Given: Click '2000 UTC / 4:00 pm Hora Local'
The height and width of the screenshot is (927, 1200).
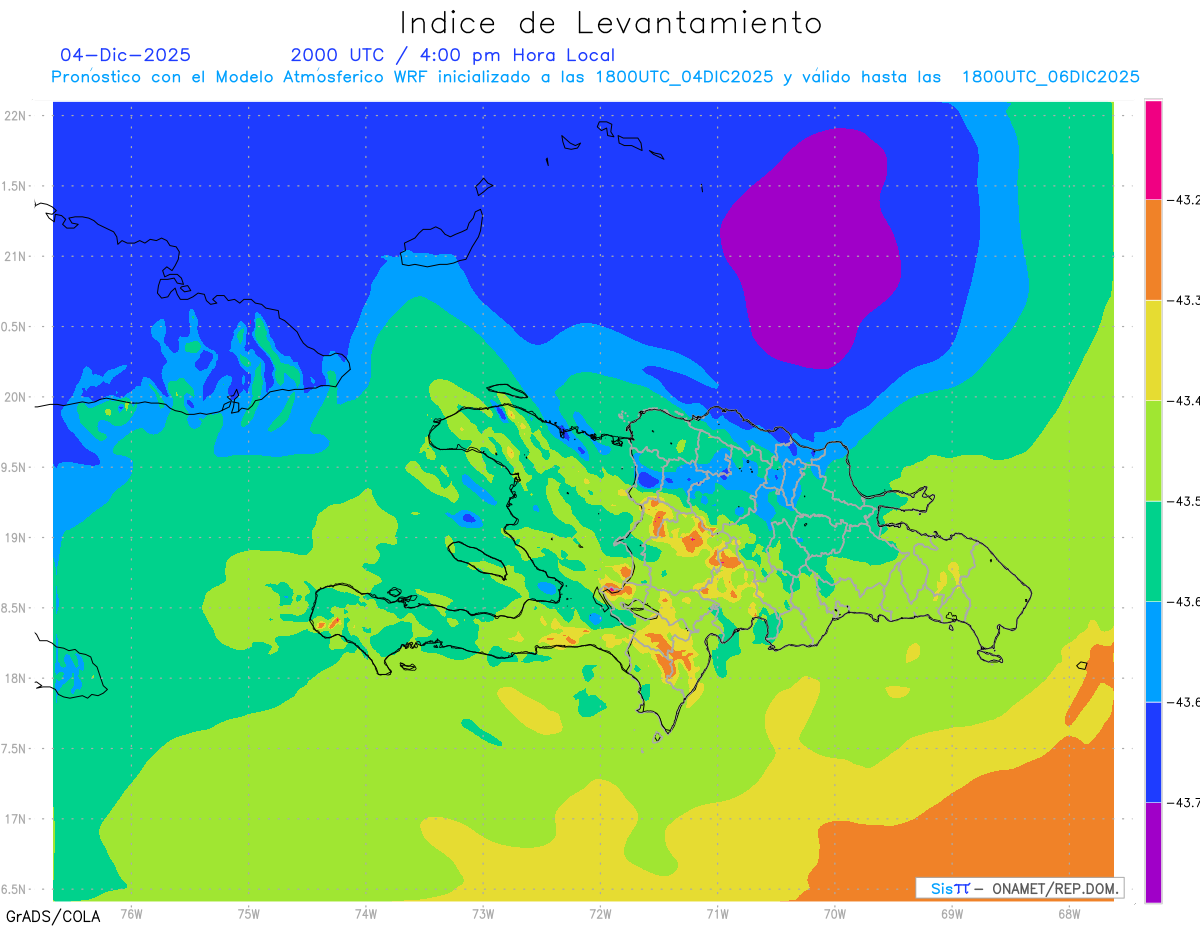Looking at the screenshot, I should [453, 55].
